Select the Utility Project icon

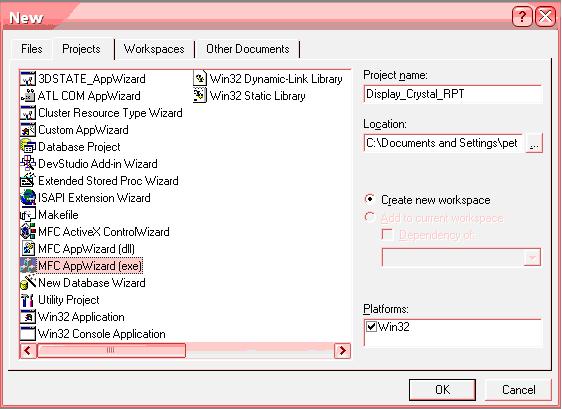coord(28,300)
